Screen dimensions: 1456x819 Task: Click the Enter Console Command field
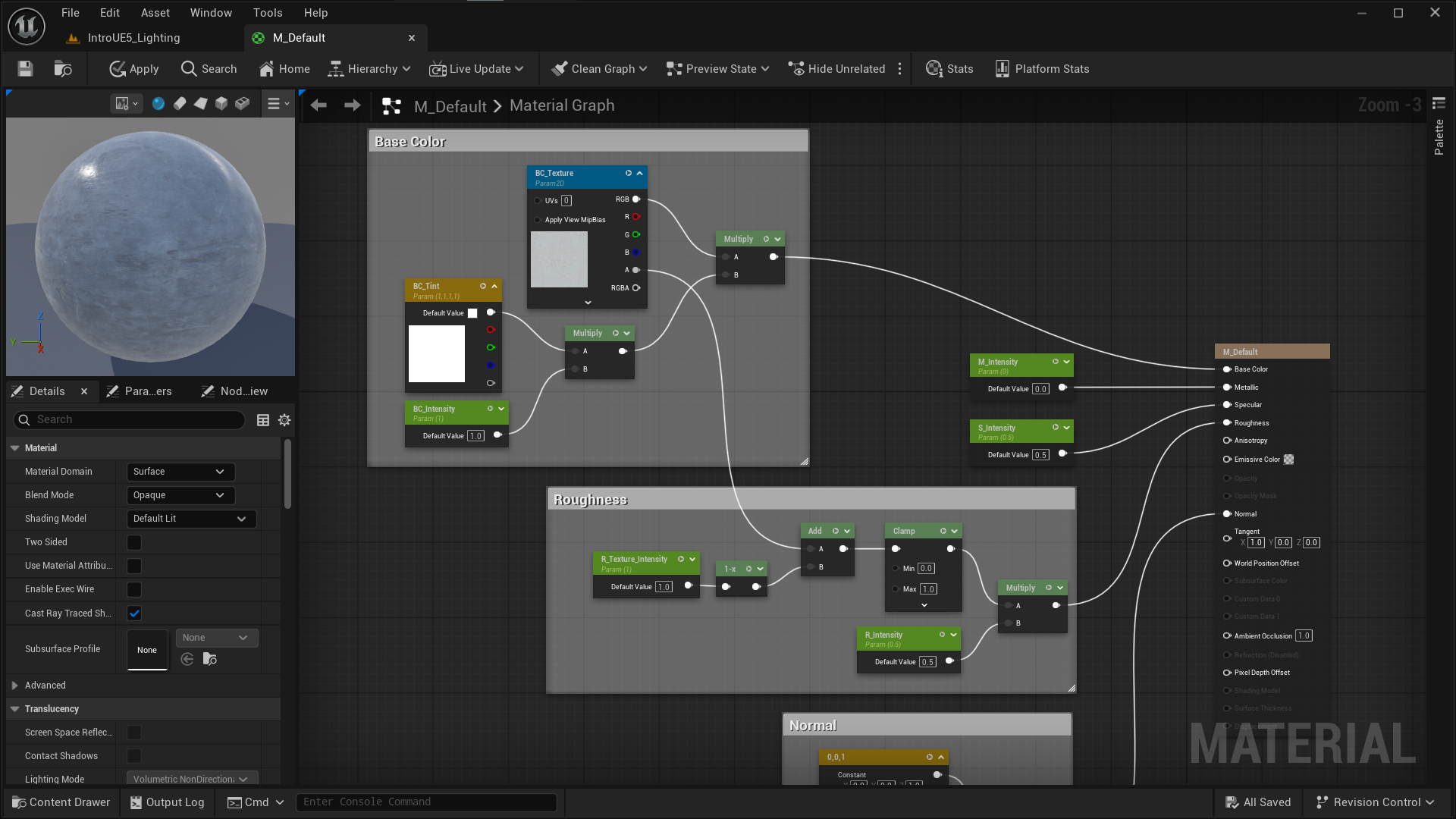pyautogui.click(x=426, y=802)
